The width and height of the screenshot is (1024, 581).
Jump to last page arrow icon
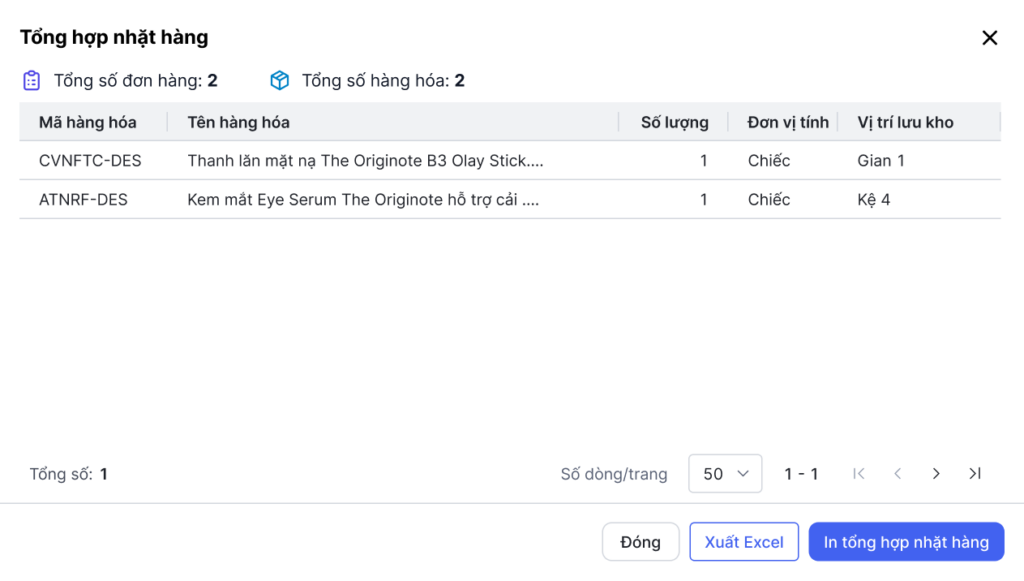click(x=975, y=474)
